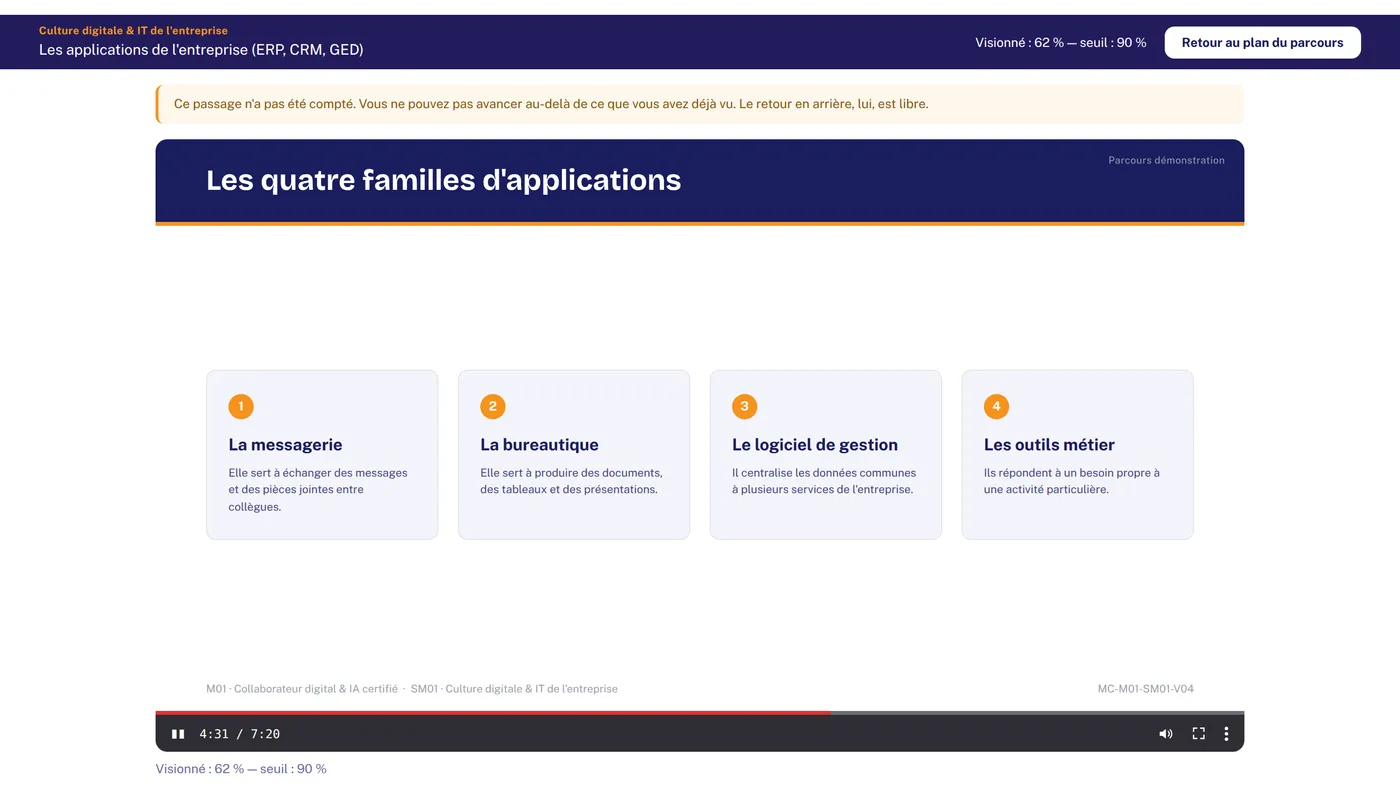
Task: Click the orange number 2 badge
Action: coord(493,406)
